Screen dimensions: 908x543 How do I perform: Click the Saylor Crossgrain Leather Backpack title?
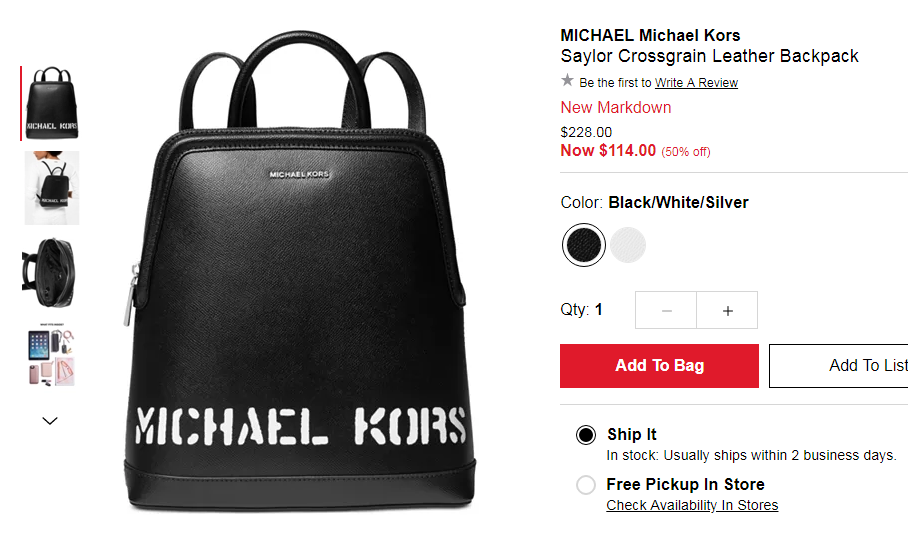(x=709, y=56)
